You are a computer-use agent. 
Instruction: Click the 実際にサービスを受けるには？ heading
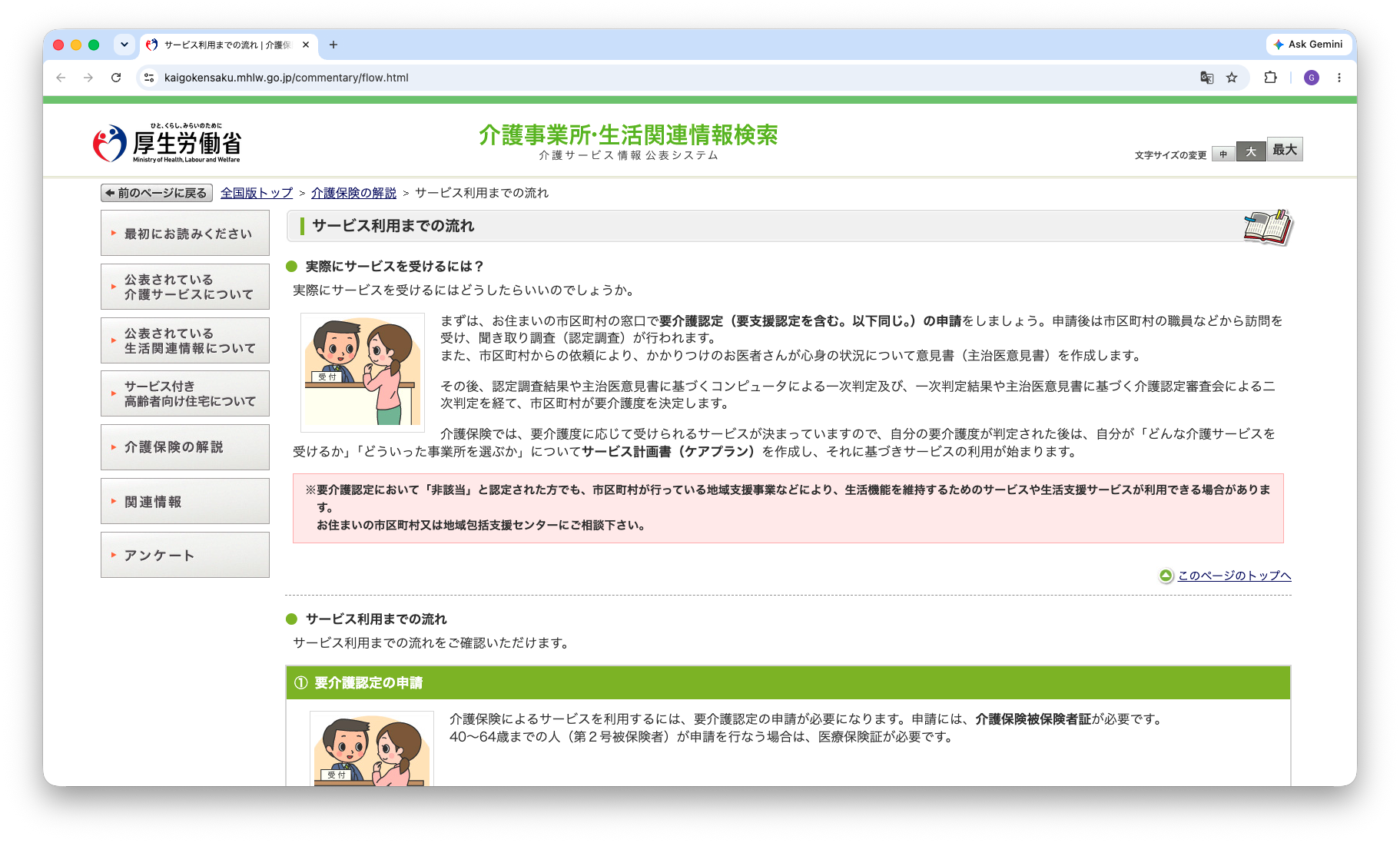click(x=394, y=267)
